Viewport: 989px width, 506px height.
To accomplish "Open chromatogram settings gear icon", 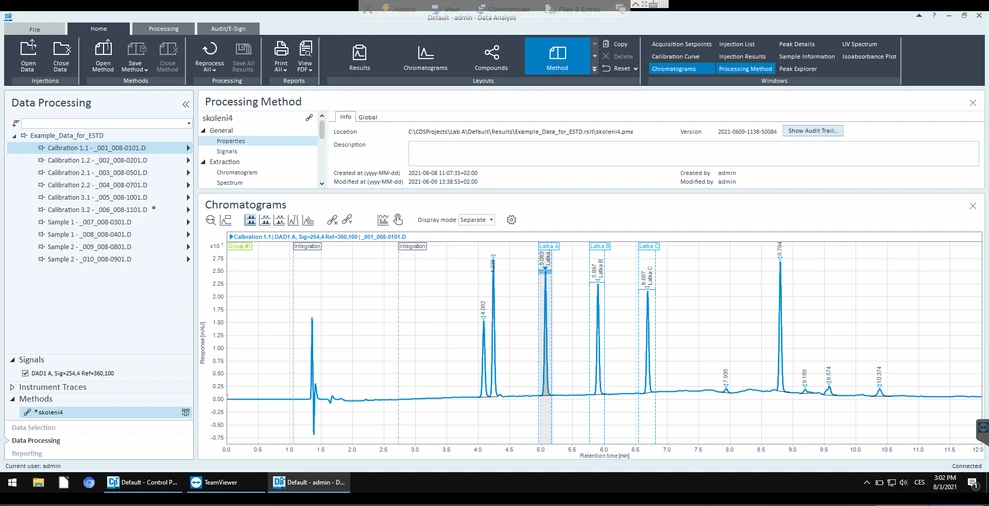I will coord(511,220).
